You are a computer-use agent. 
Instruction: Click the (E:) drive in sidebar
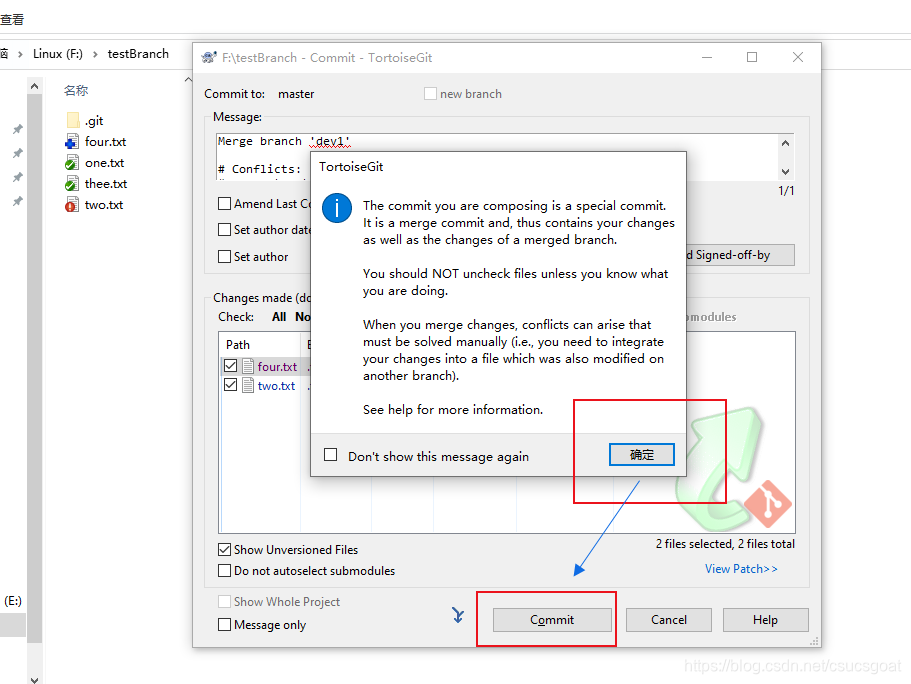click(x=13, y=601)
